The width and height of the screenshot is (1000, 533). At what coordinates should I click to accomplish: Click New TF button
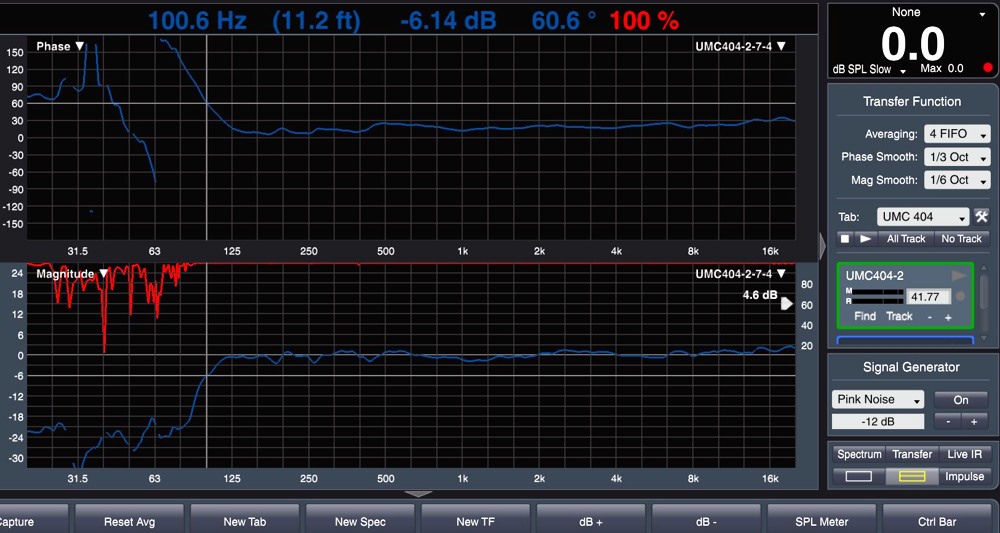coord(476,521)
